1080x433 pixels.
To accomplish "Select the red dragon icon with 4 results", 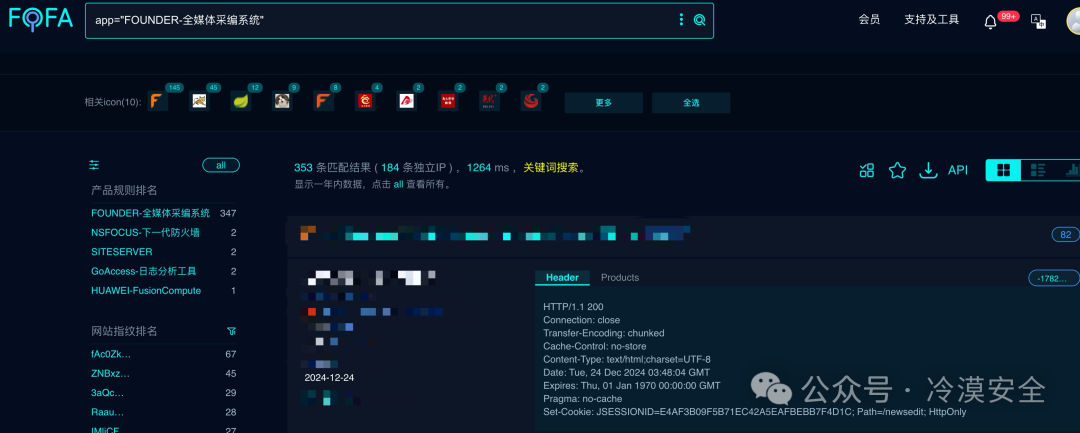I will [364, 101].
